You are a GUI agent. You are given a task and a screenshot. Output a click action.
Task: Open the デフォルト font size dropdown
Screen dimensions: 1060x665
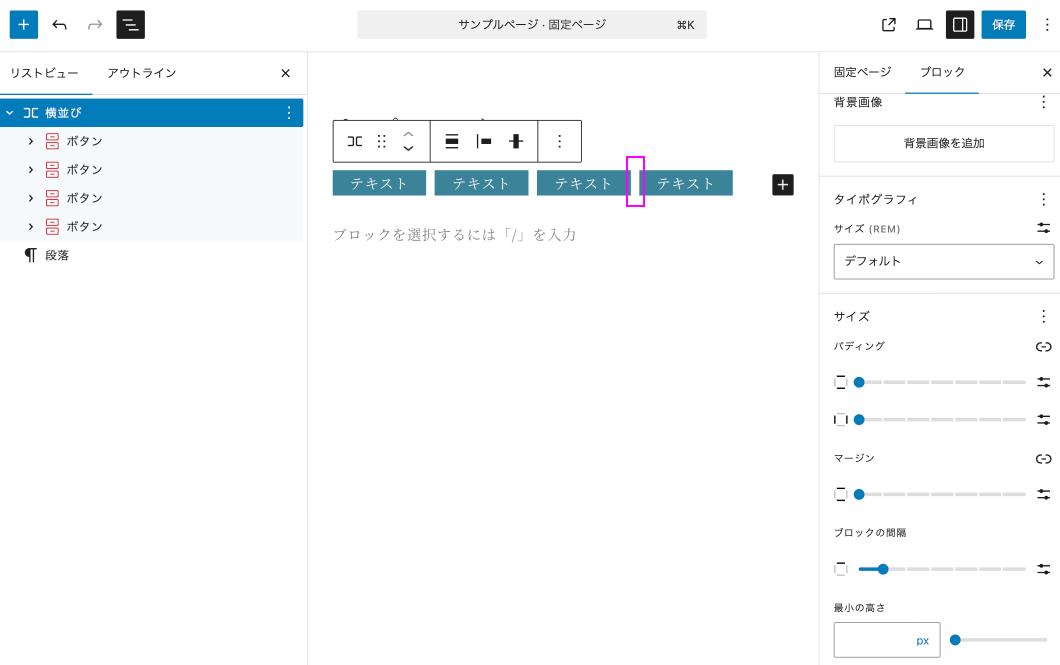943,261
